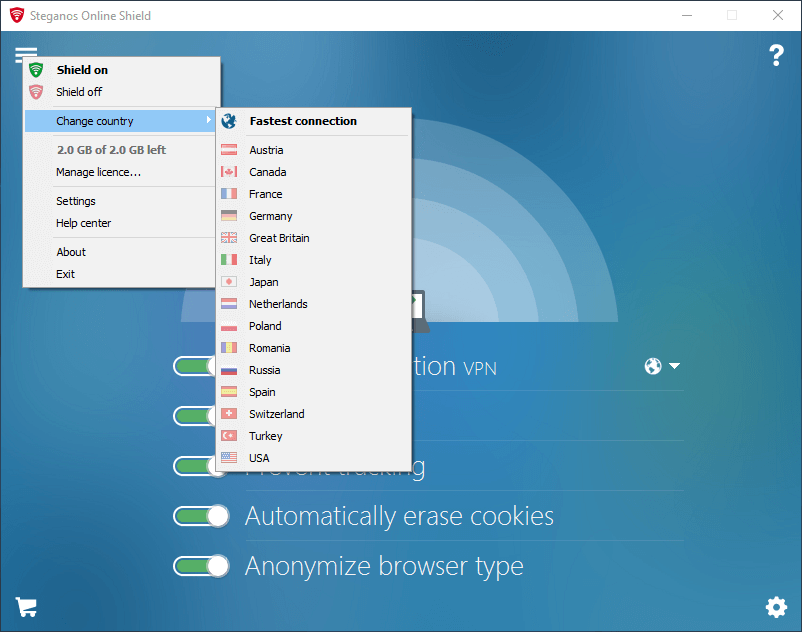This screenshot has width=802, height=632.
Task: Click the Germany flag icon
Action: tap(229, 216)
